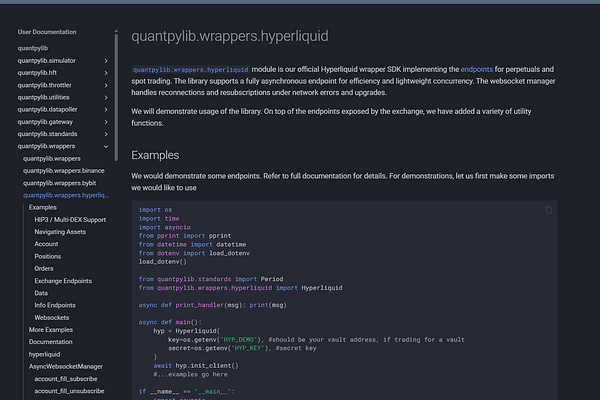The image size is (600, 400).
Task: Click the 'HYP_KEY' string in the code
Action: tap(248, 348)
